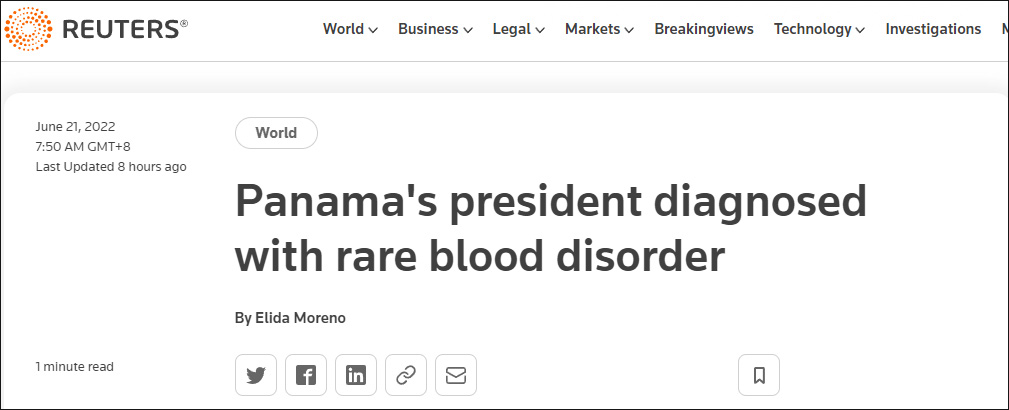Expand the World menu dropdown
1009x410 pixels.
pos(350,29)
